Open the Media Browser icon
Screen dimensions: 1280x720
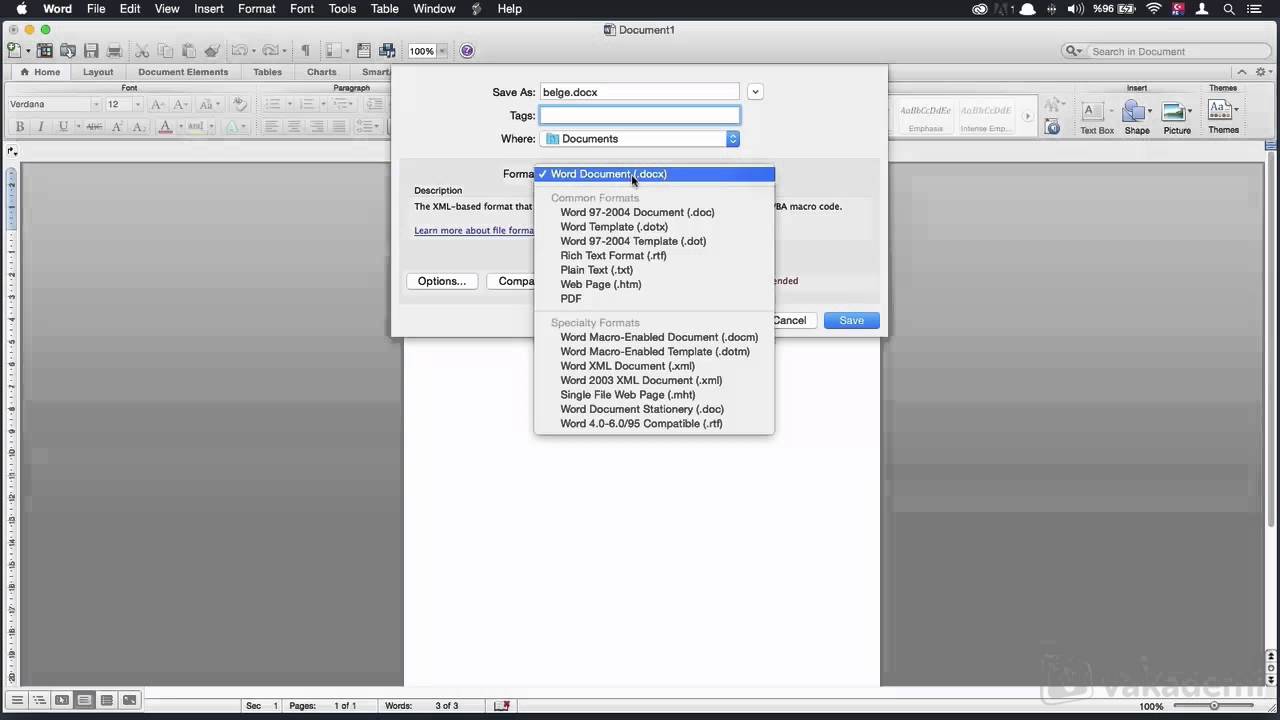(x=386, y=50)
